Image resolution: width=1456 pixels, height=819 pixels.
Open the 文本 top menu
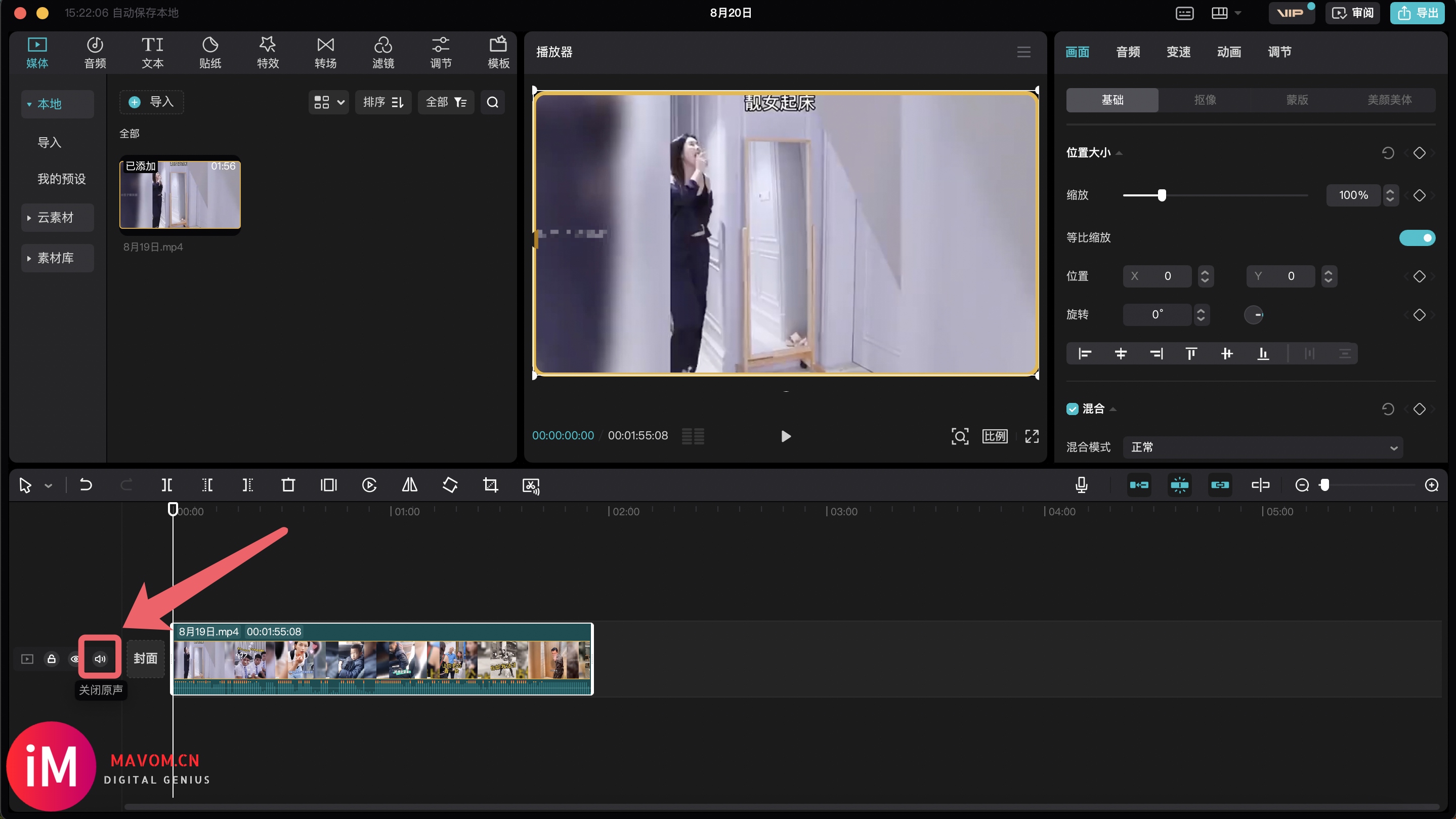click(152, 52)
